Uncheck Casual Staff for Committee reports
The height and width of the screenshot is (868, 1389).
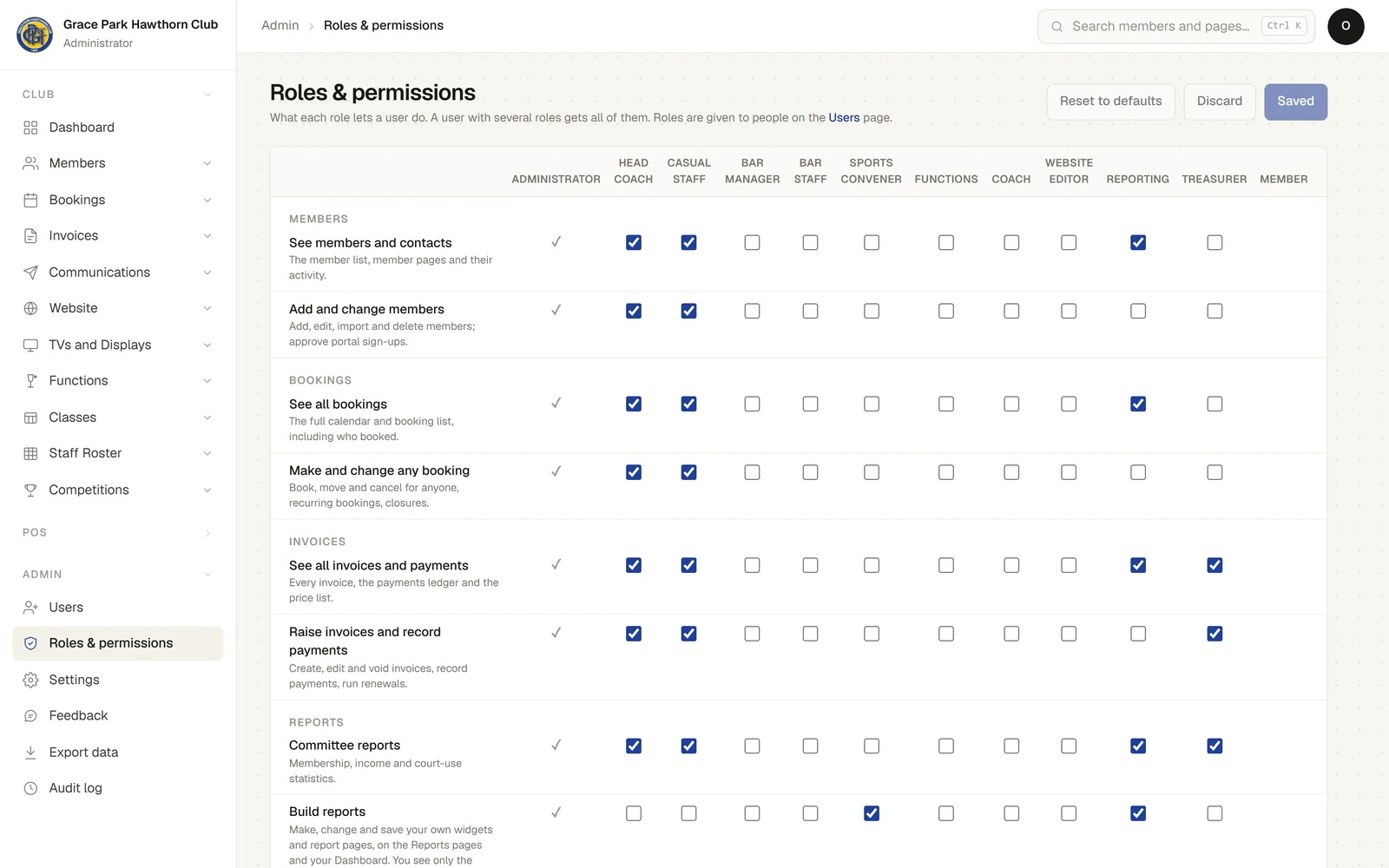click(x=688, y=746)
